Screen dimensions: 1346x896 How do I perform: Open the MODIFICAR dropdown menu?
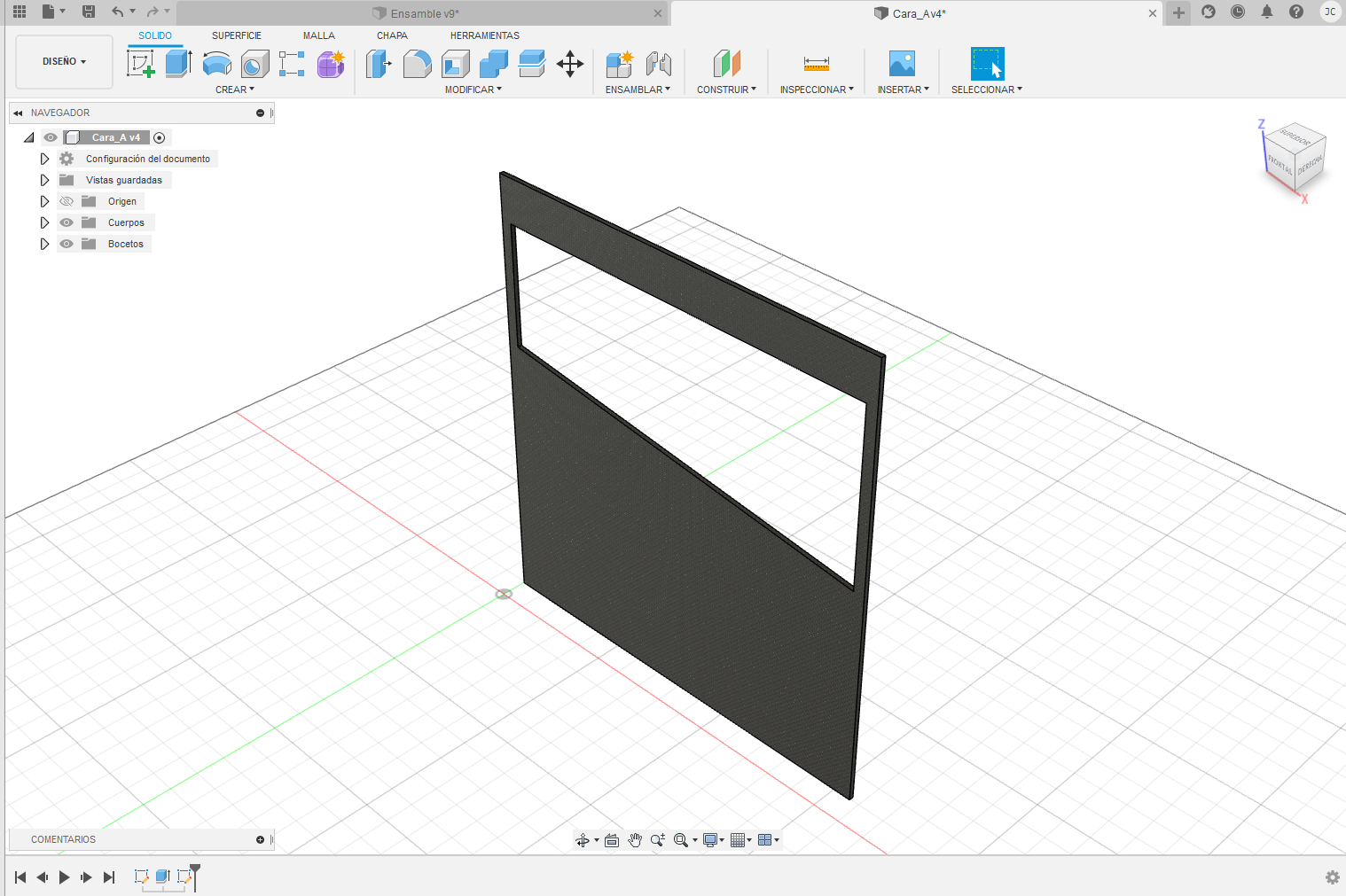click(473, 90)
